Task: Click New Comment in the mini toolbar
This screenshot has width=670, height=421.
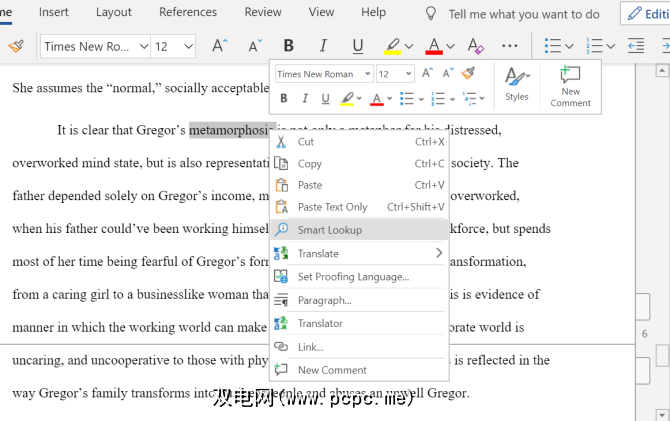Action: (x=570, y=87)
